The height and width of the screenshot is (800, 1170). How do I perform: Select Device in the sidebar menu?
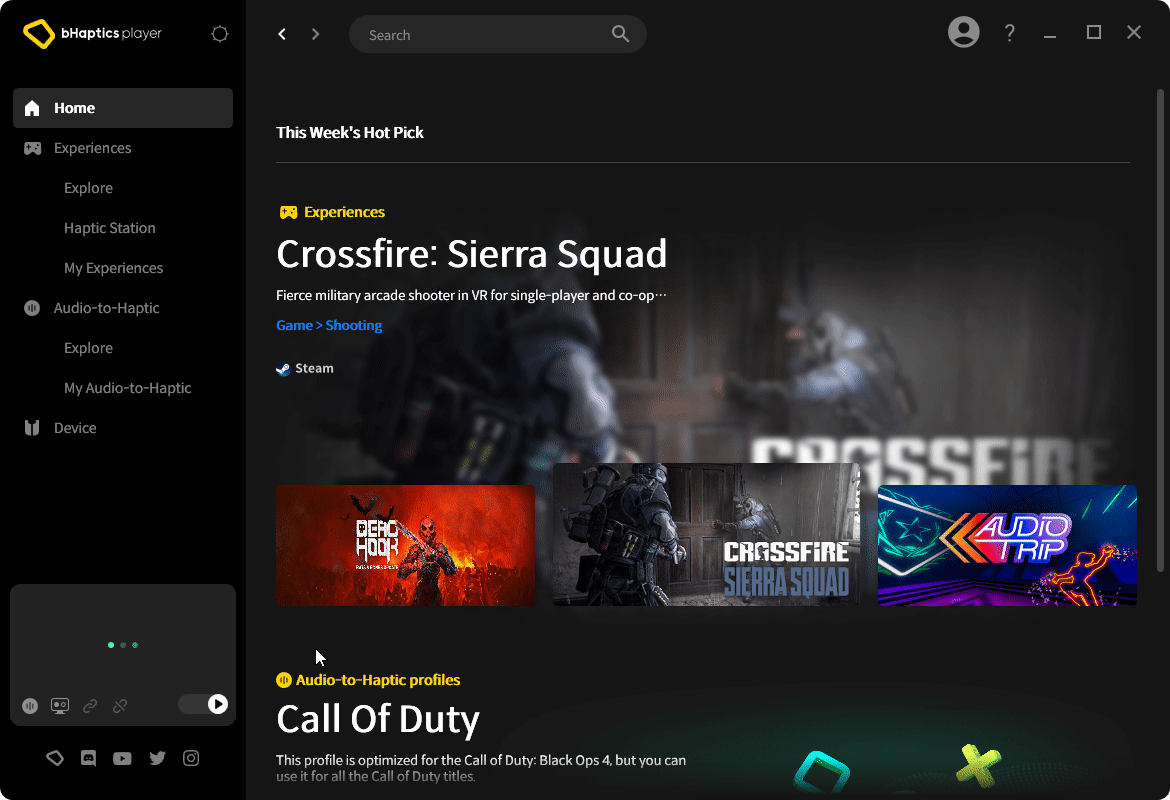point(75,428)
